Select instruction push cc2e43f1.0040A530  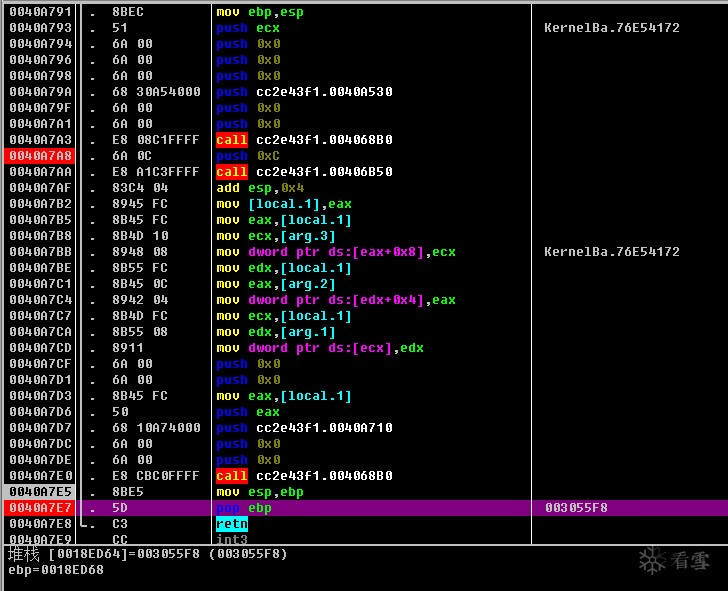point(304,91)
